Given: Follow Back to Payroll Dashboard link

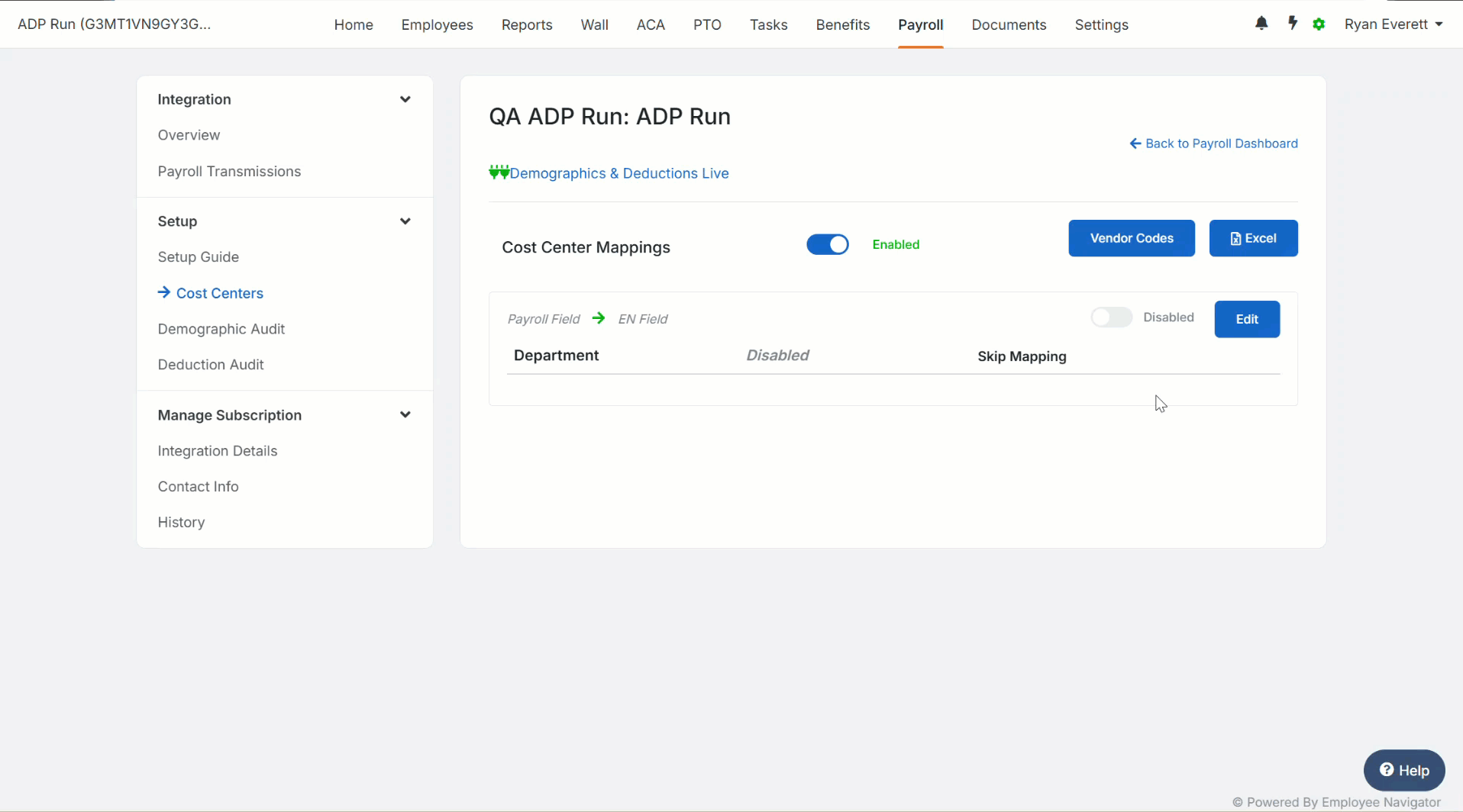Looking at the screenshot, I should 1213,143.
